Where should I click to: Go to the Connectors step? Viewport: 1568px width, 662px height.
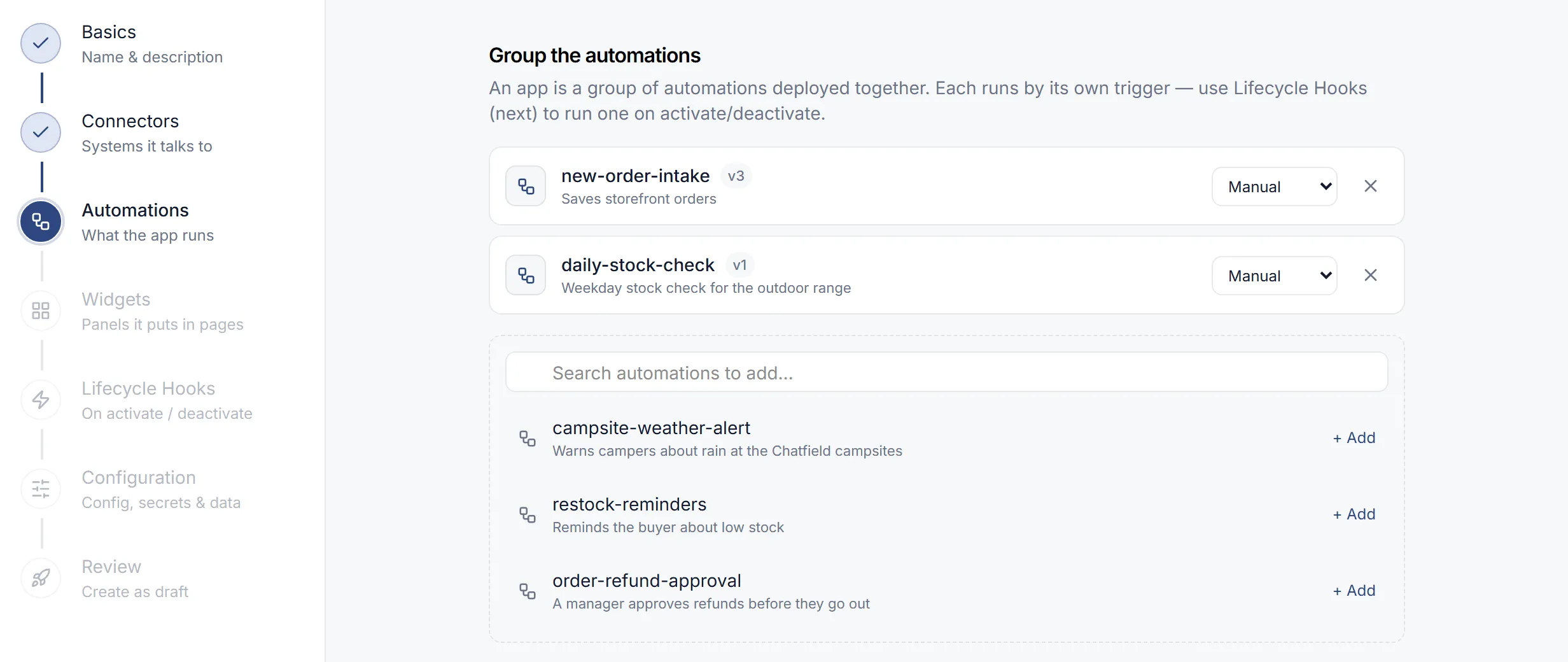tap(130, 121)
